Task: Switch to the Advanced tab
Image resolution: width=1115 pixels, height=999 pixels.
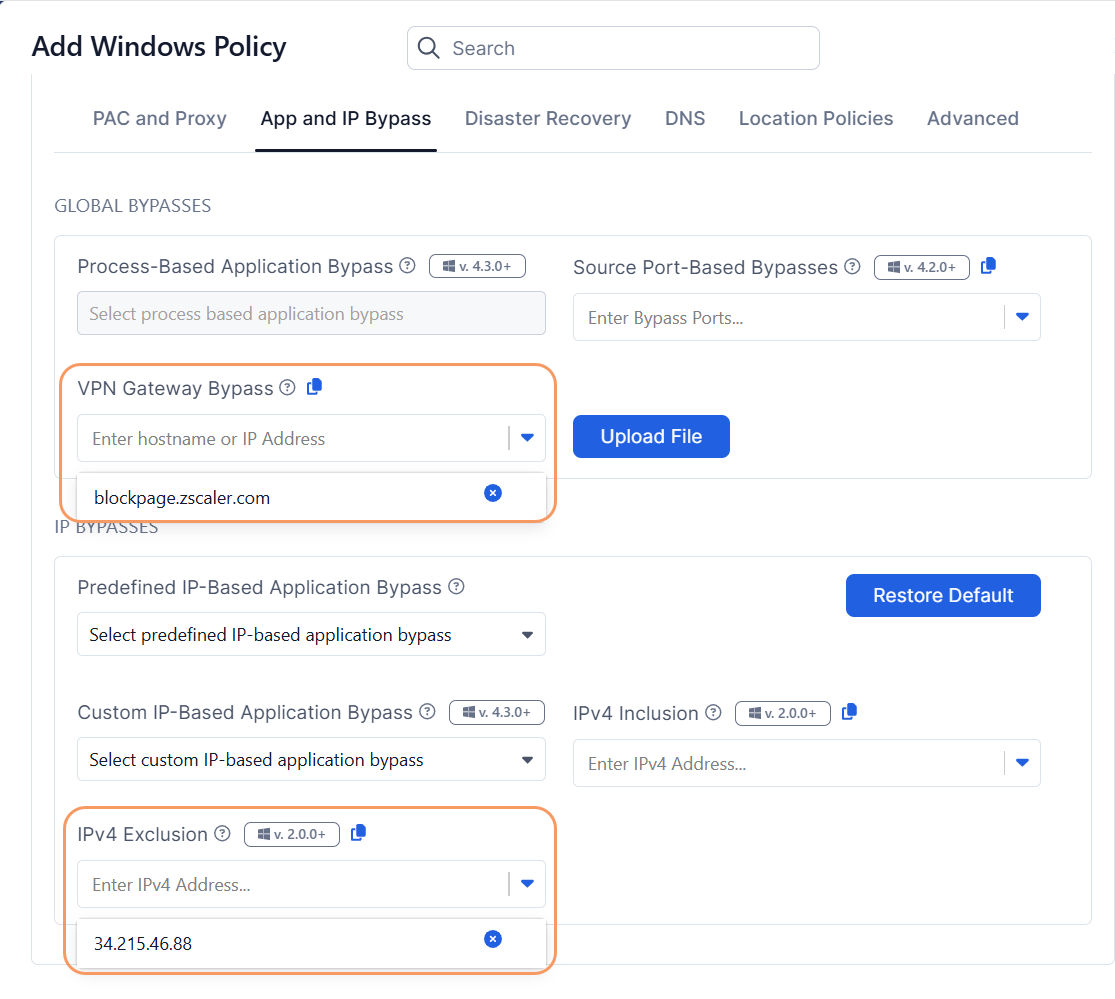Action: [973, 118]
